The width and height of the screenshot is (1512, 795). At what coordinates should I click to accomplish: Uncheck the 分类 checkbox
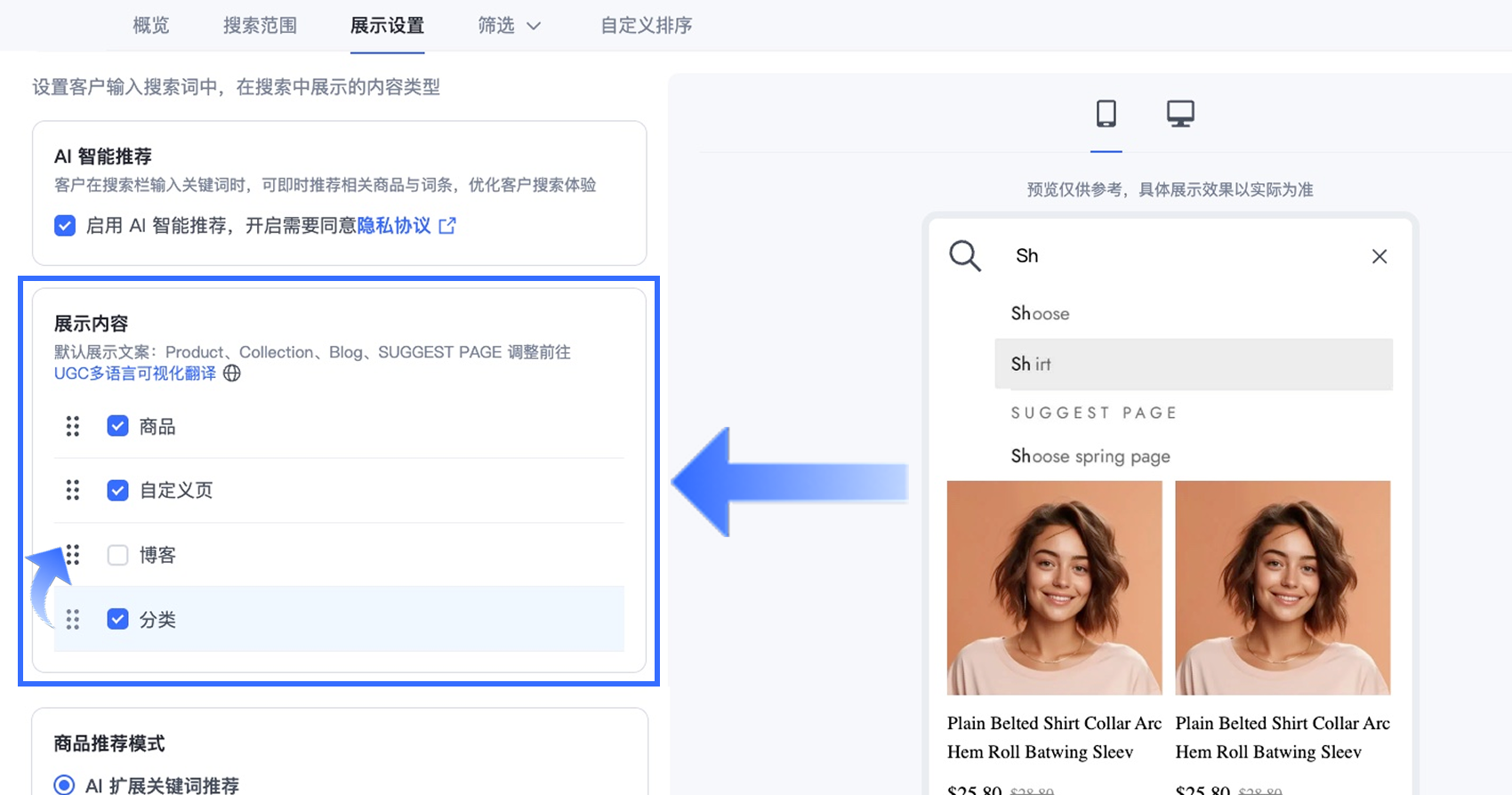click(117, 619)
